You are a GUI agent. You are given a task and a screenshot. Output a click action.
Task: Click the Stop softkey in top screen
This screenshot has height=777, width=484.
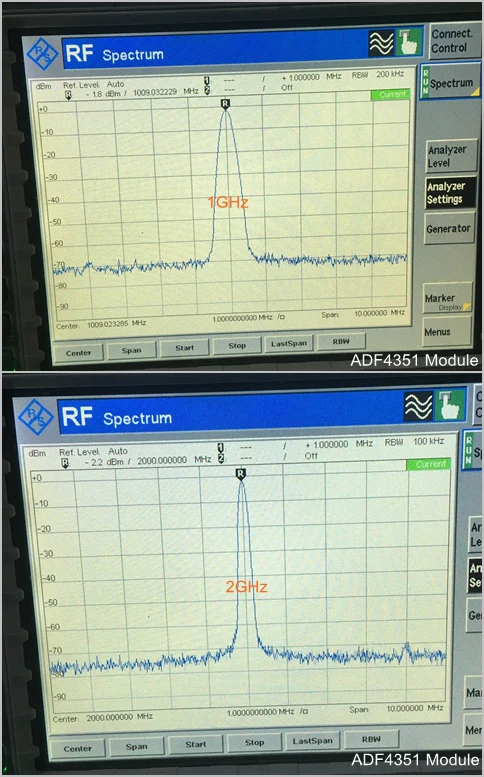click(237, 345)
